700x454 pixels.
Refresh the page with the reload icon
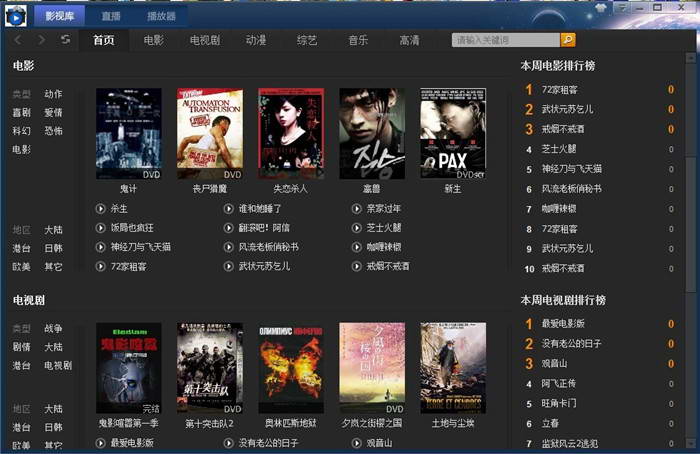[x=66, y=40]
